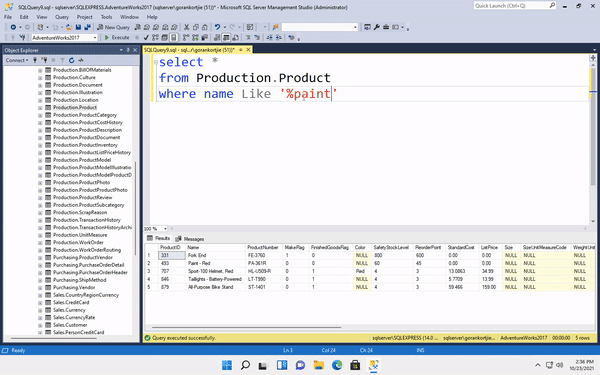Toggle Auto Hide pin on Object Explorer
The image size is (600, 375).
pos(128,50)
